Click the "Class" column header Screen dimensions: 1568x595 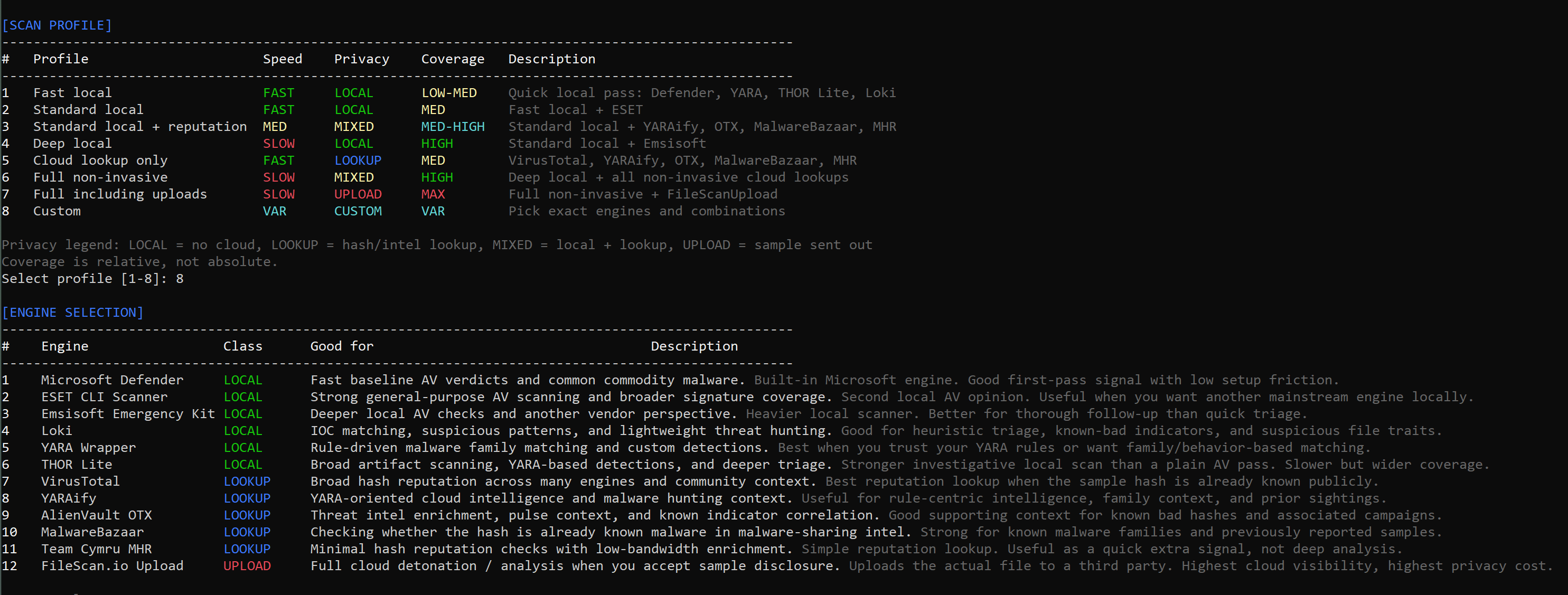coord(242,346)
